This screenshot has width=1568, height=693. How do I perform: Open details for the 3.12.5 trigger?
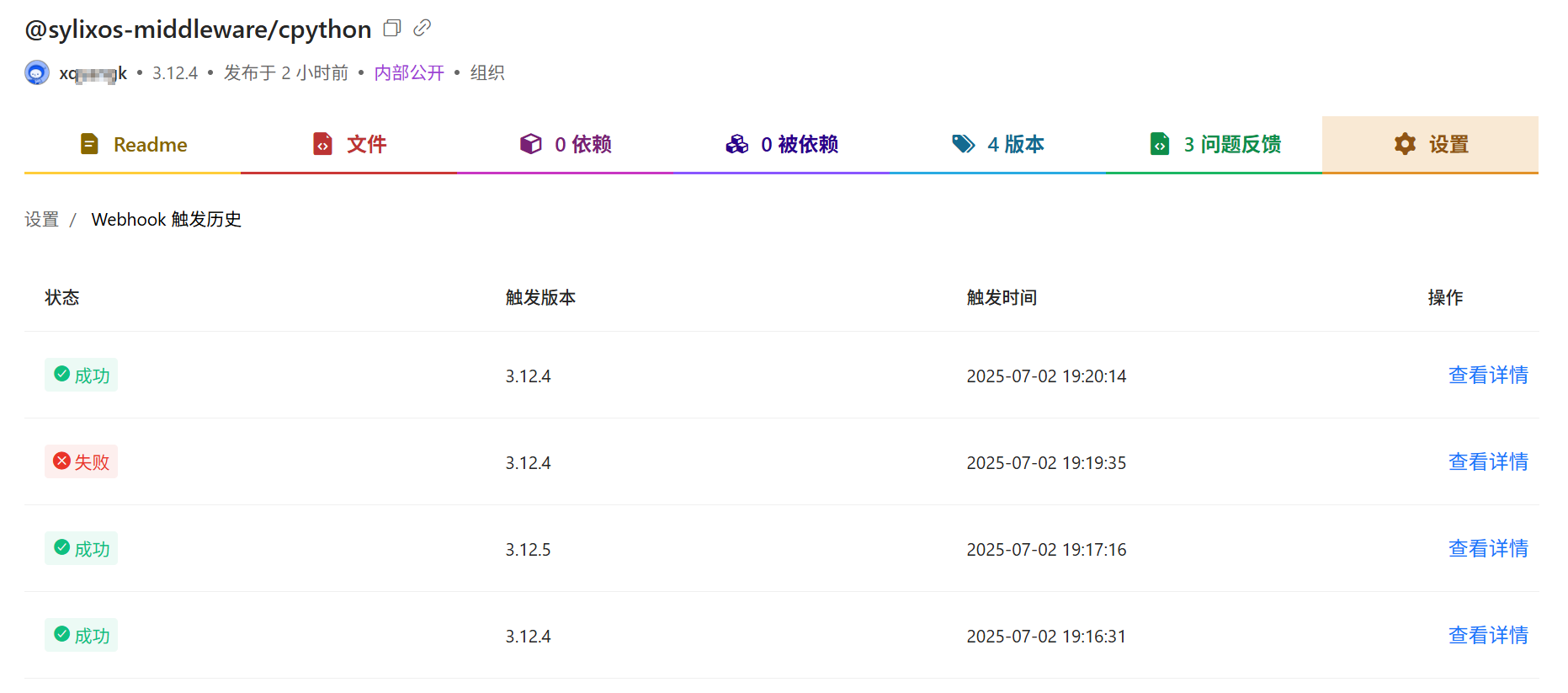point(1487,549)
